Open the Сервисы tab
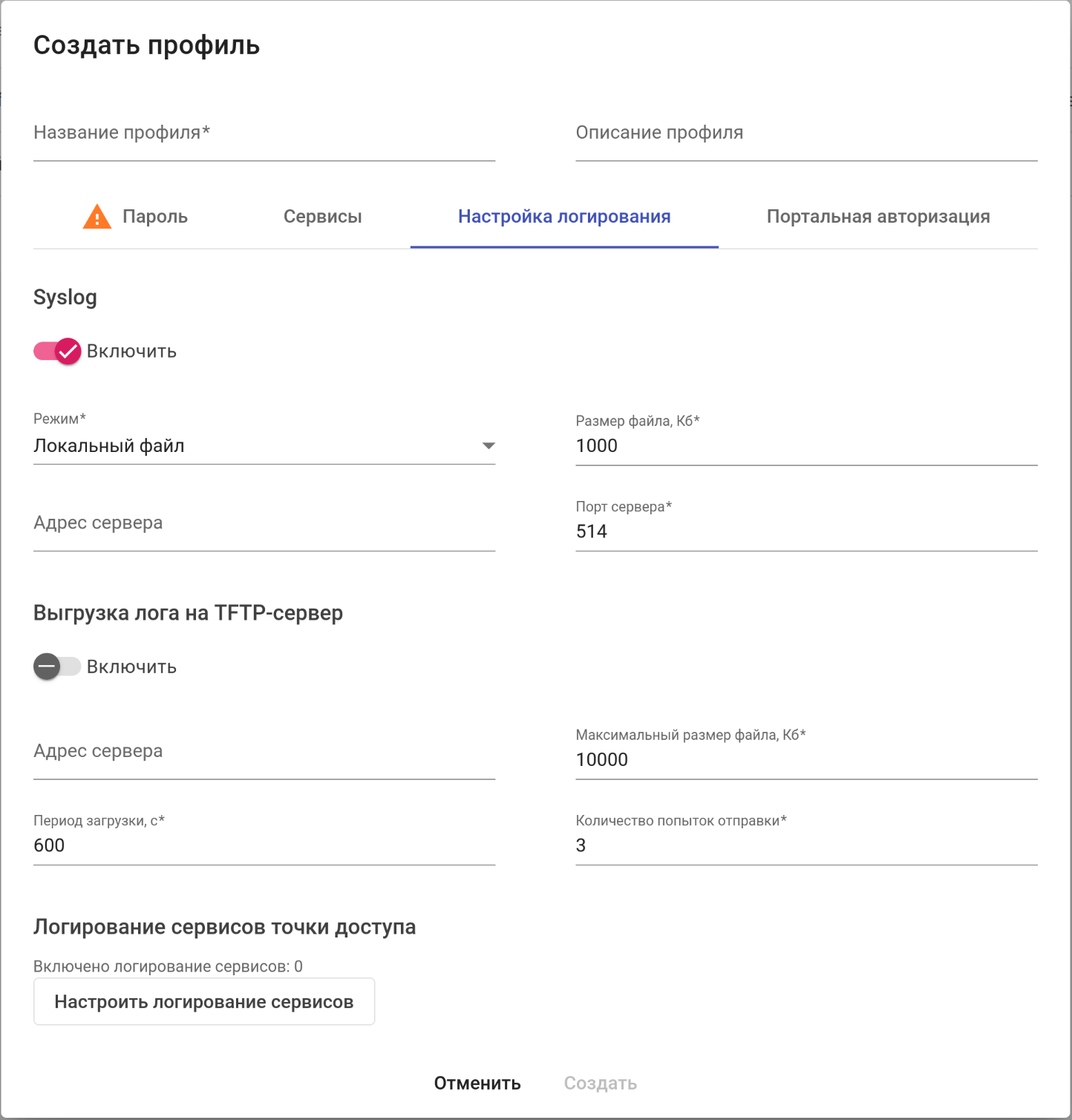This screenshot has width=1072, height=1120. 322,217
